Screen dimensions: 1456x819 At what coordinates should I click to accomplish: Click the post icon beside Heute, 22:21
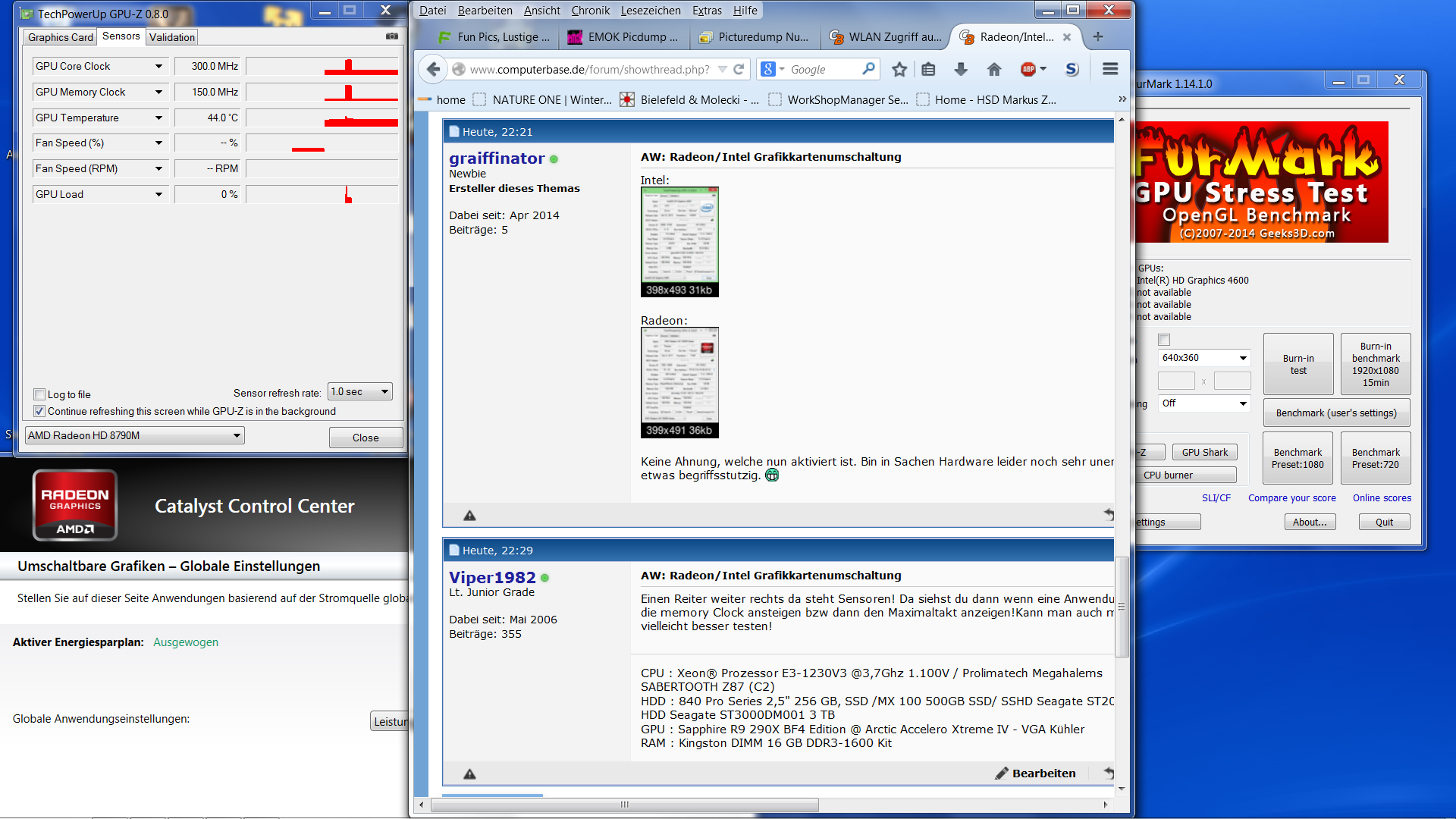tap(454, 131)
